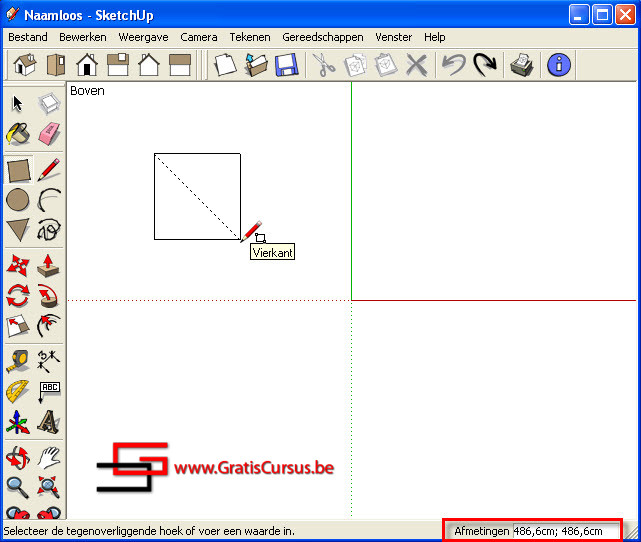Select the ABC Text label tool
The image size is (641, 542).
[49, 392]
